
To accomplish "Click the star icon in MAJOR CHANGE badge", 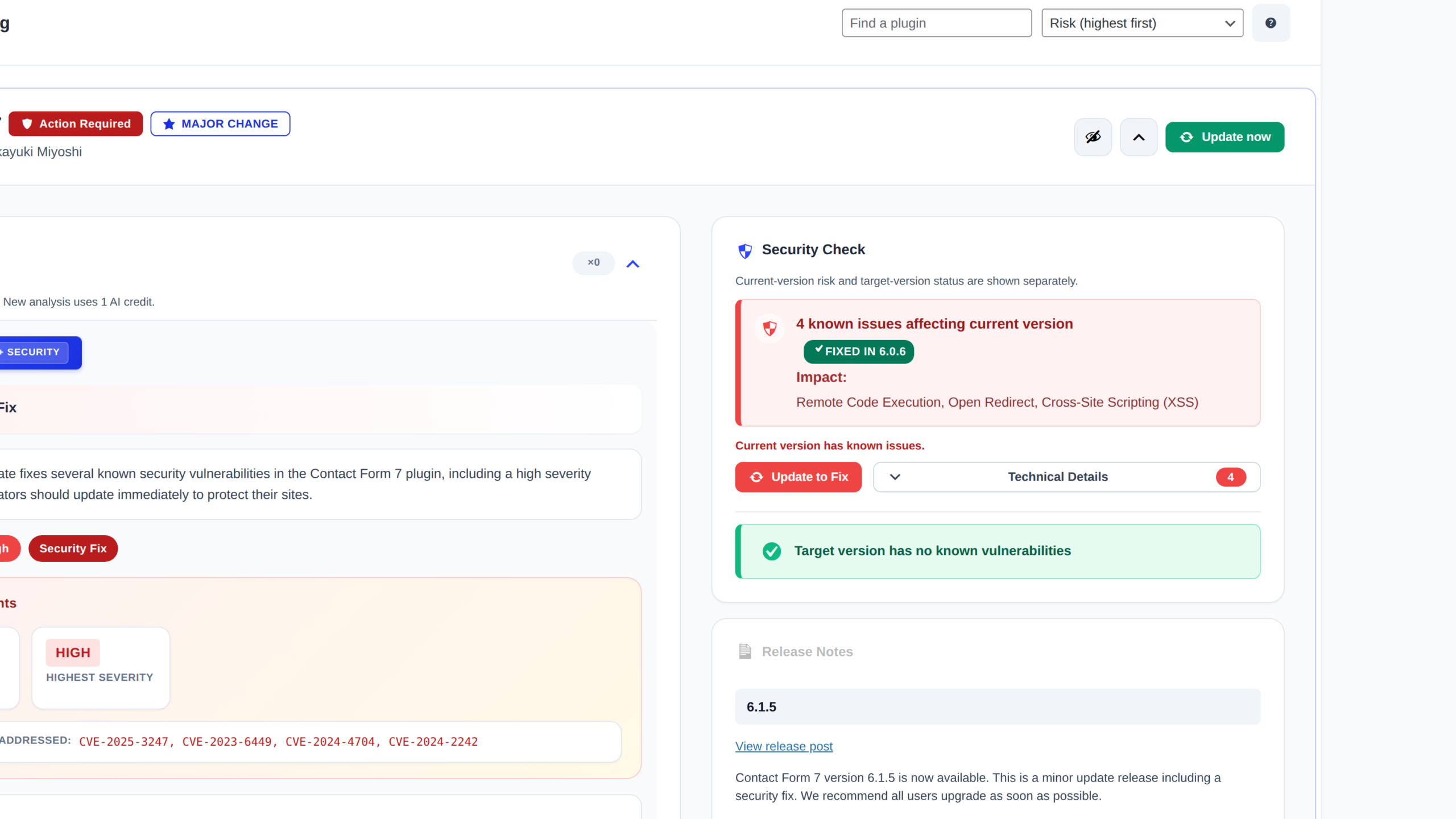I will click(169, 123).
